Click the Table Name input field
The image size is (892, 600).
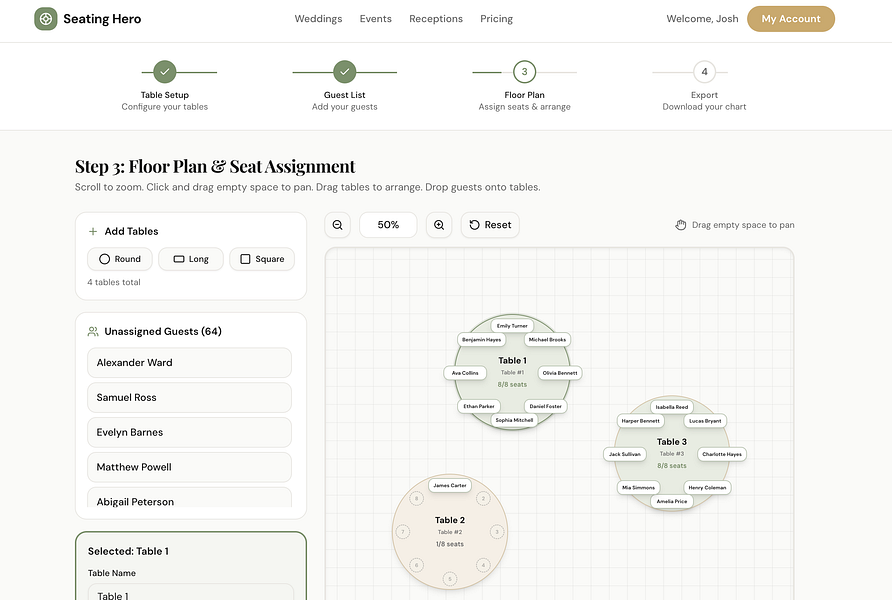(x=191, y=592)
